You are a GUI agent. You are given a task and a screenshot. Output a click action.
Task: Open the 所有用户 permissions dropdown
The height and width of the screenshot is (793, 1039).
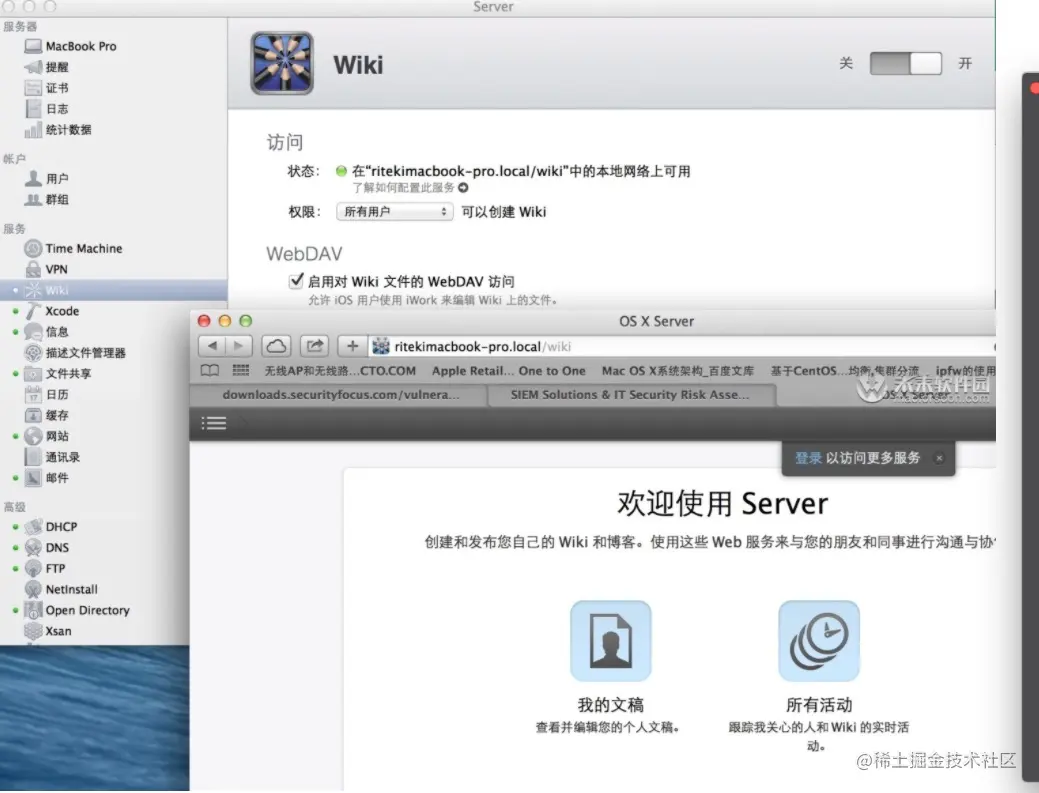point(394,211)
